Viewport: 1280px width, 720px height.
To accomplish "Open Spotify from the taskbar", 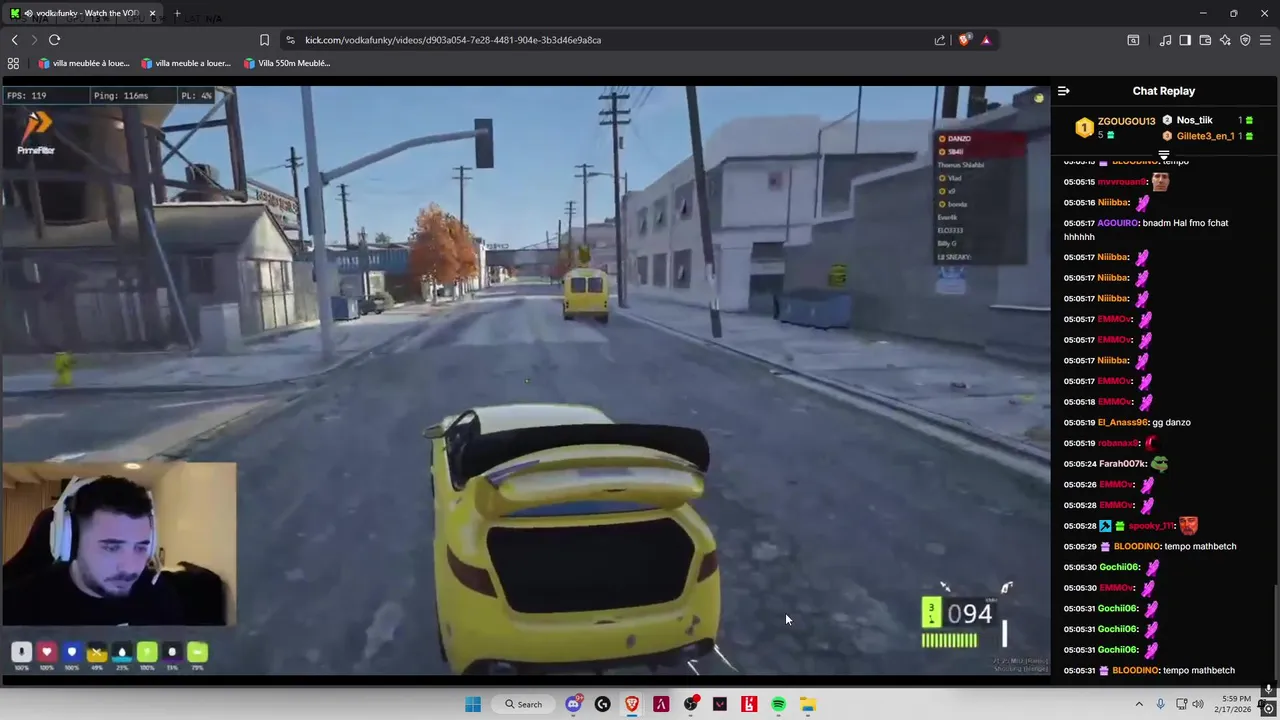I will click(778, 704).
